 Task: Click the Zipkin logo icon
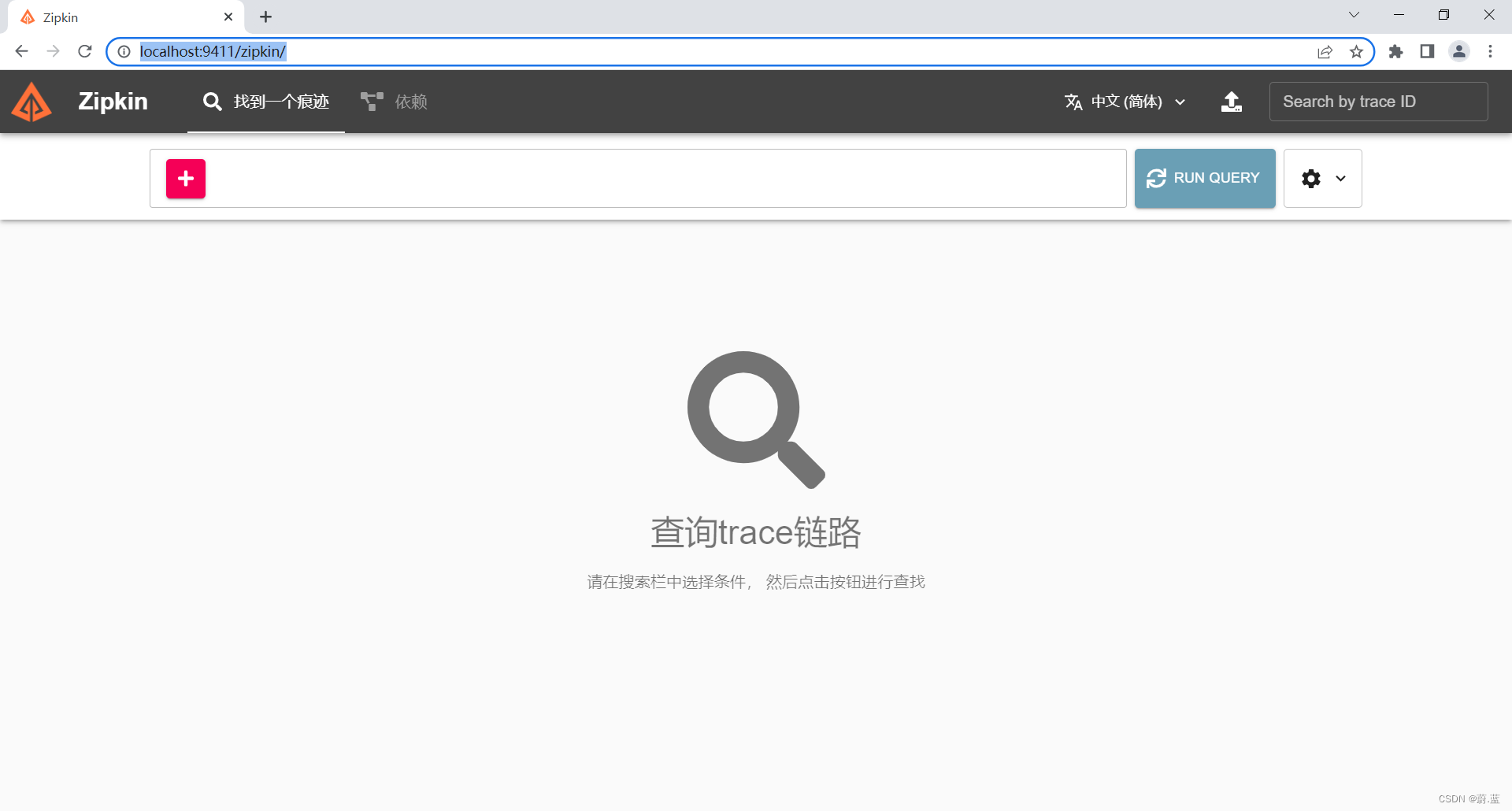[31, 102]
